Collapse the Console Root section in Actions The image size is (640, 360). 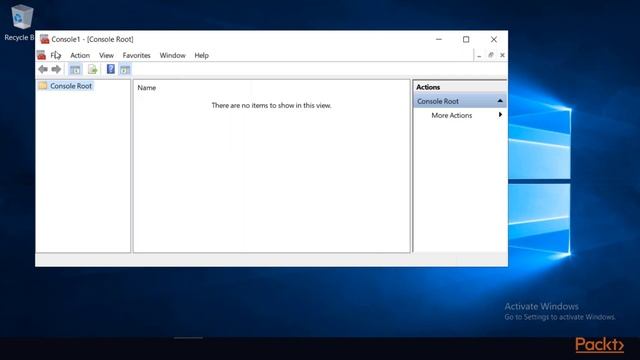tap(500, 101)
